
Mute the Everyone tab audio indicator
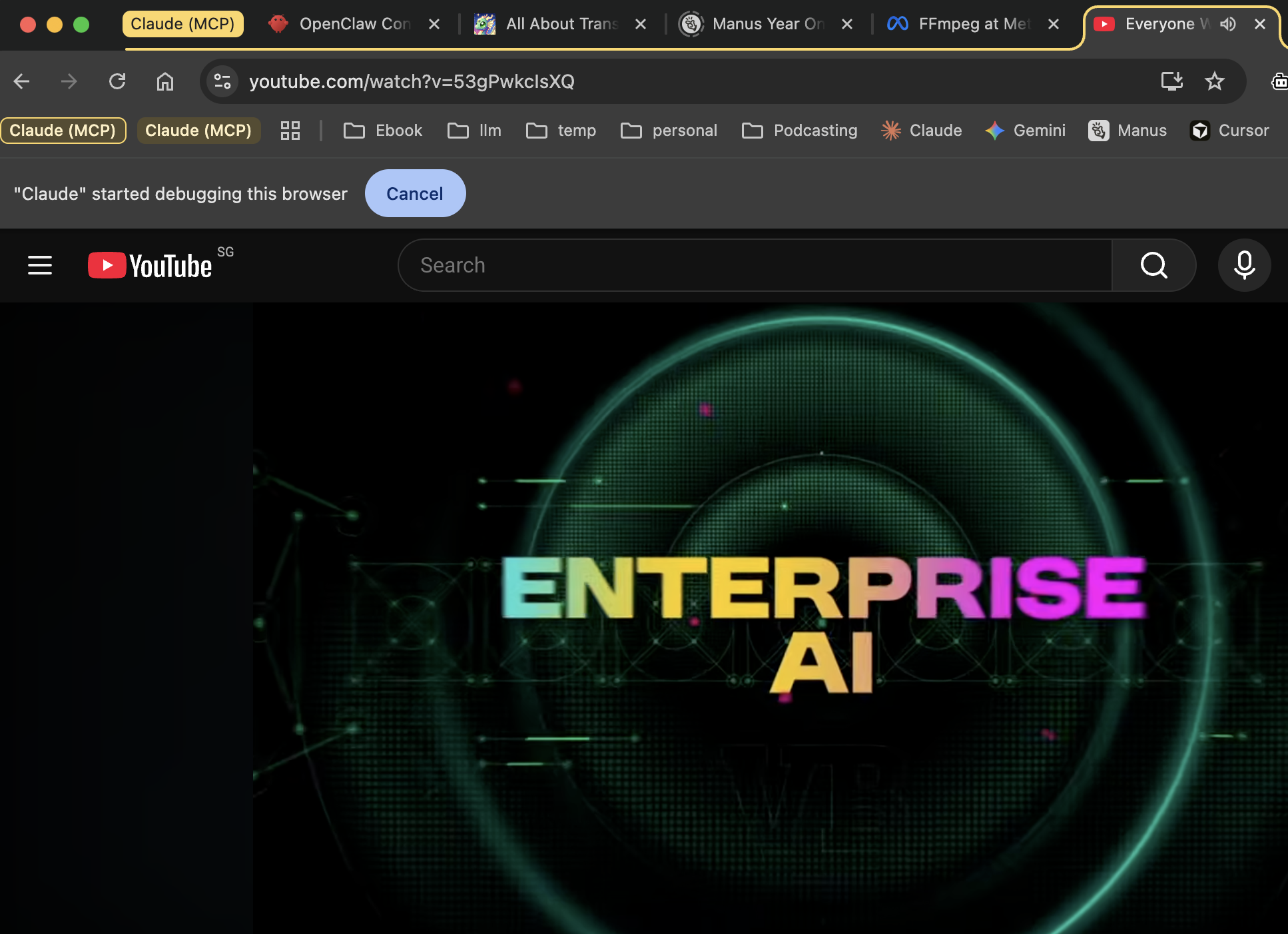pyautogui.click(x=1228, y=24)
